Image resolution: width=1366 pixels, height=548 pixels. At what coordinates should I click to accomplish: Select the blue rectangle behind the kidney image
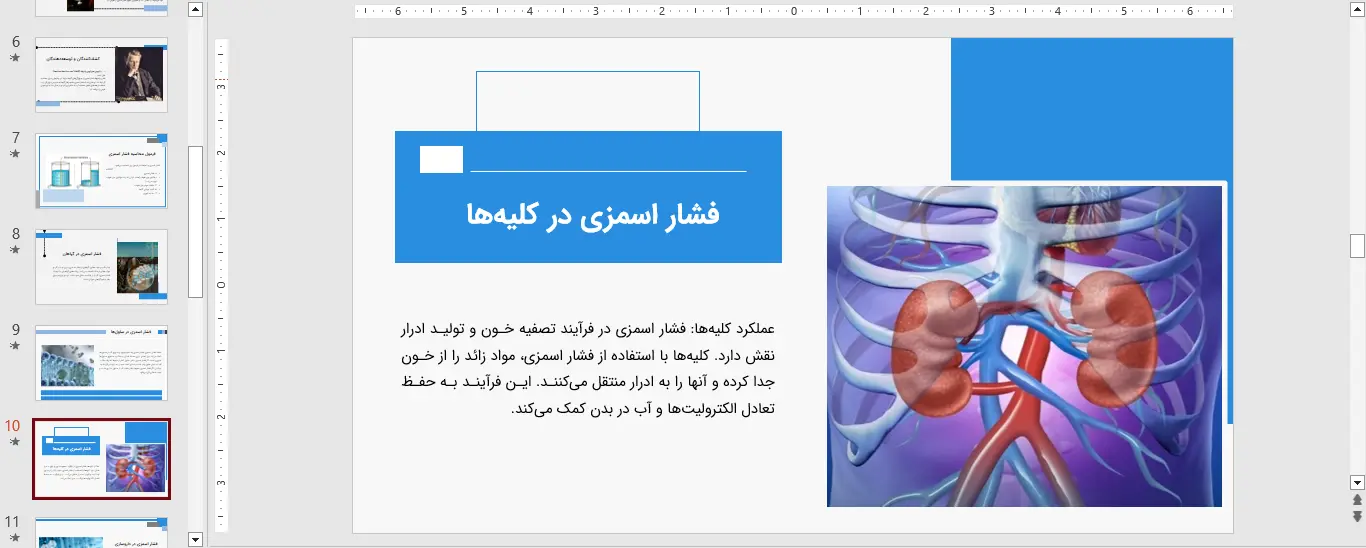1092,109
